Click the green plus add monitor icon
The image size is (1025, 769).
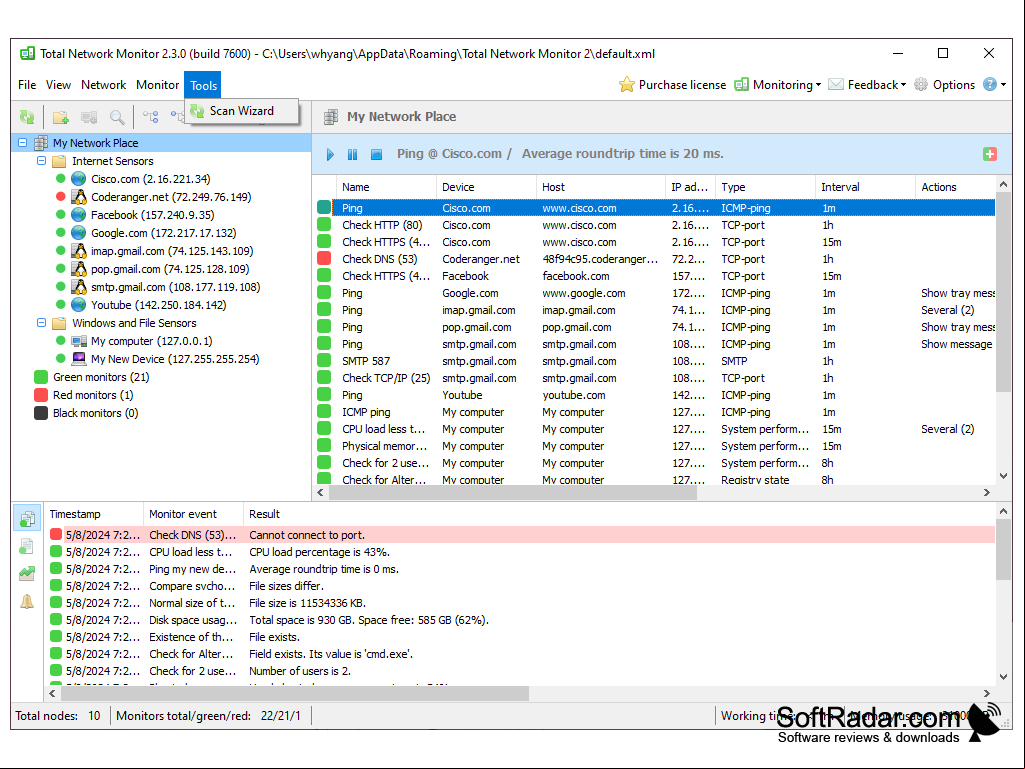[990, 154]
